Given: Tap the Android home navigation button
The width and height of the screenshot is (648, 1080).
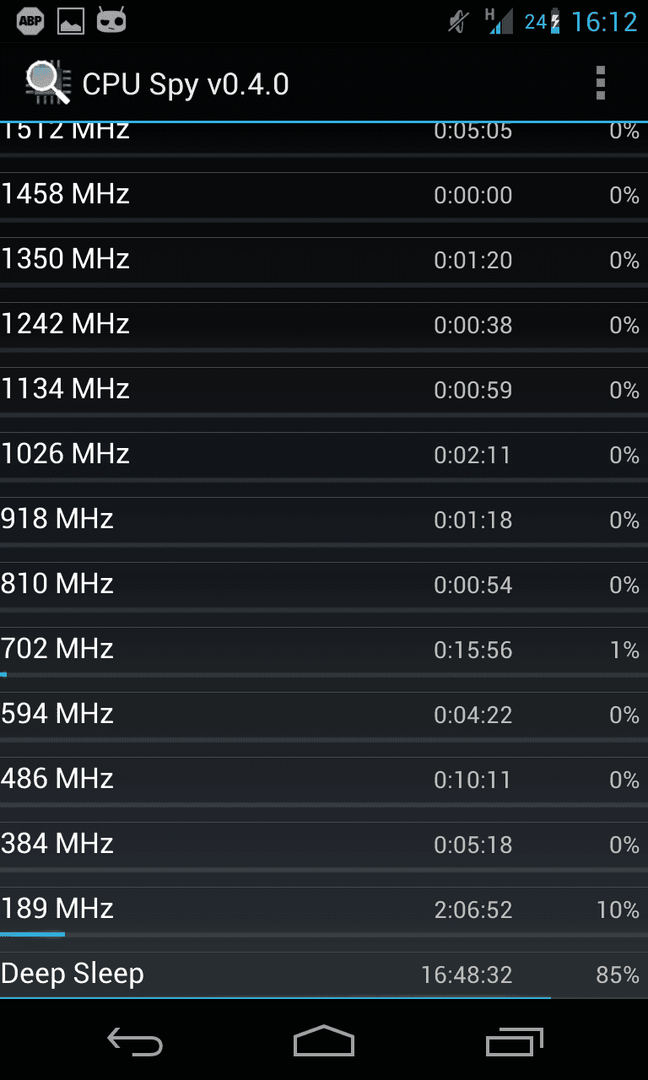Looking at the screenshot, I should [x=324, y=1040].
